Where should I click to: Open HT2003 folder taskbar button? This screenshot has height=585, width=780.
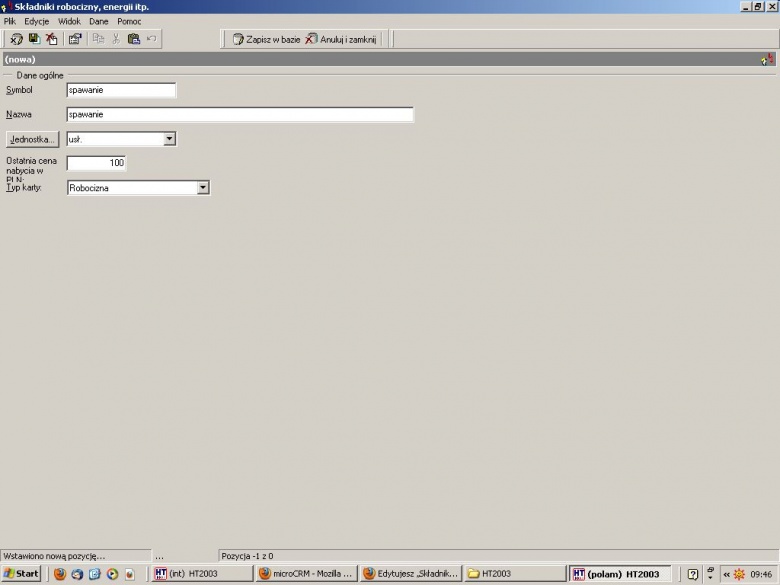515,574
